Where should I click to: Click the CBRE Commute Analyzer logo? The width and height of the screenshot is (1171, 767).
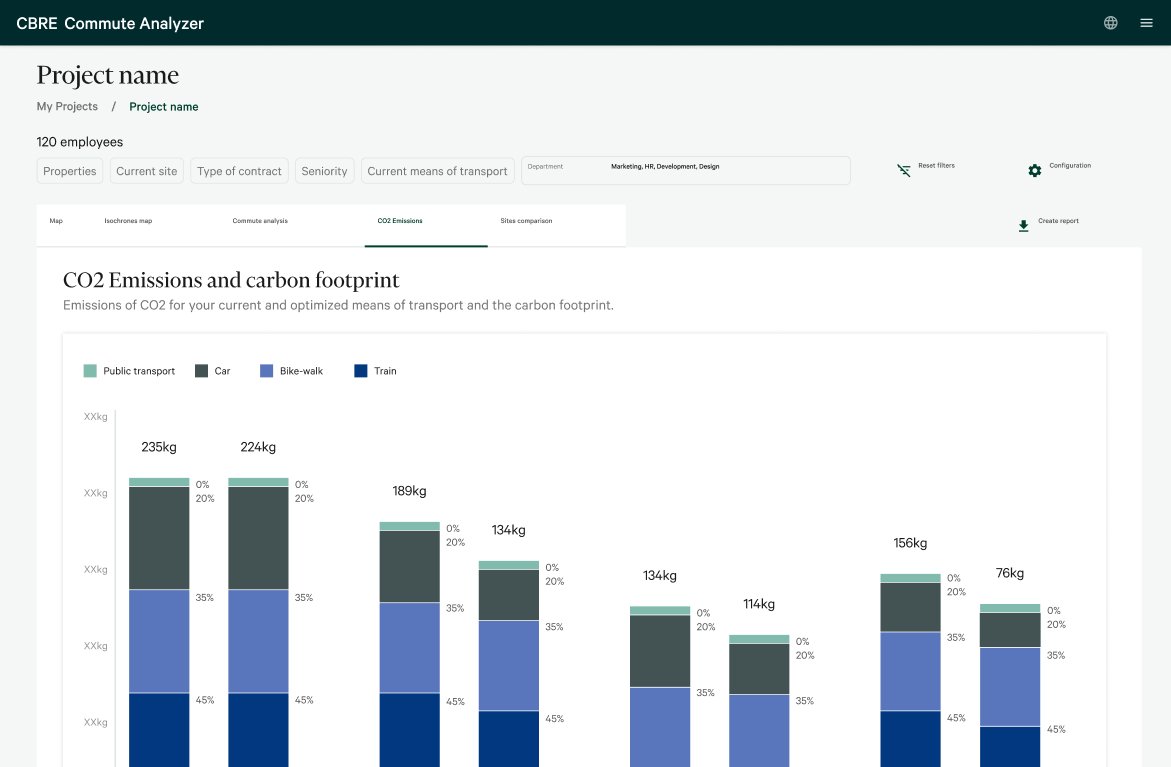[110, 23]
